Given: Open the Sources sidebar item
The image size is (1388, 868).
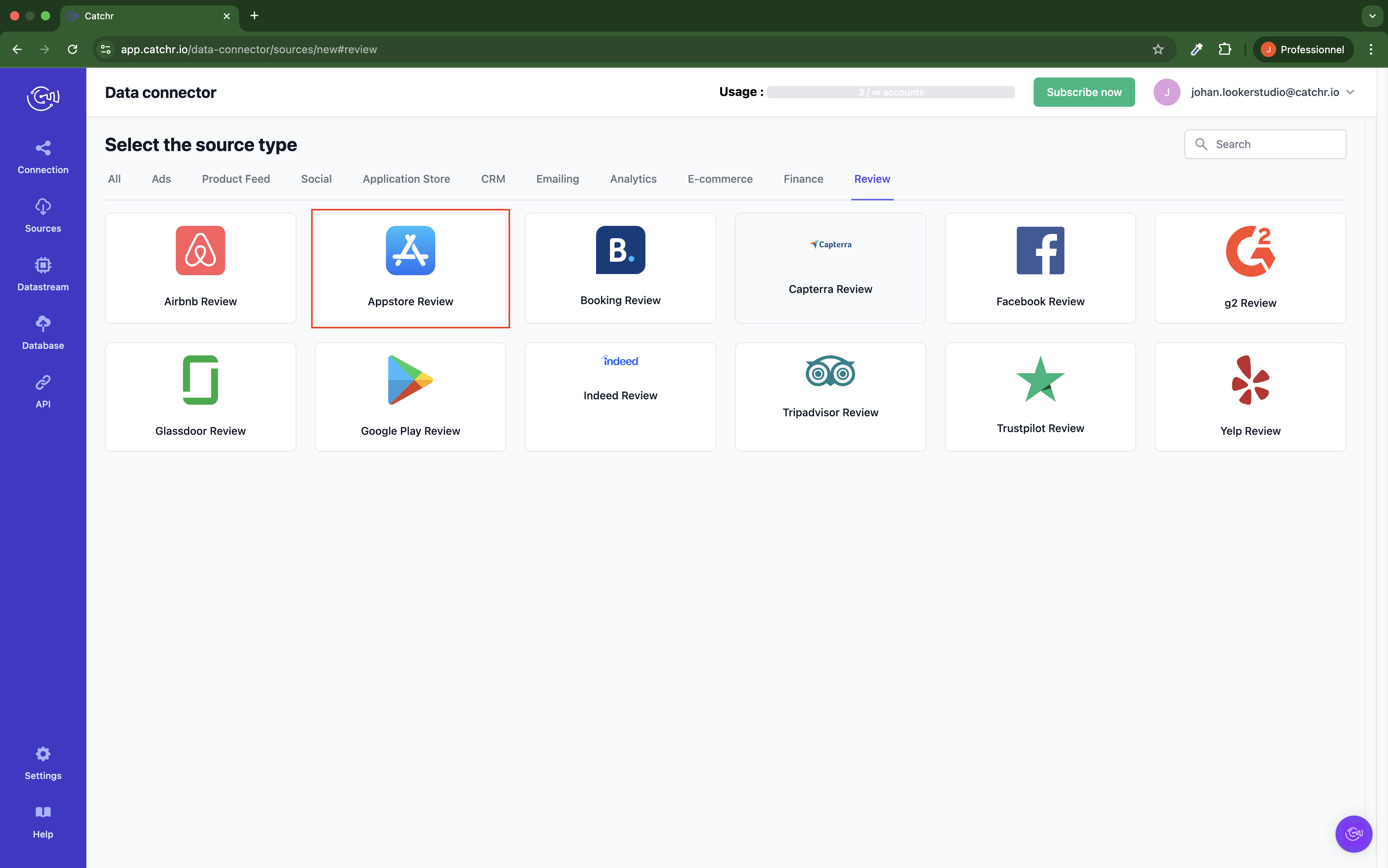Looking at the screenshot, I should [43, 216].
